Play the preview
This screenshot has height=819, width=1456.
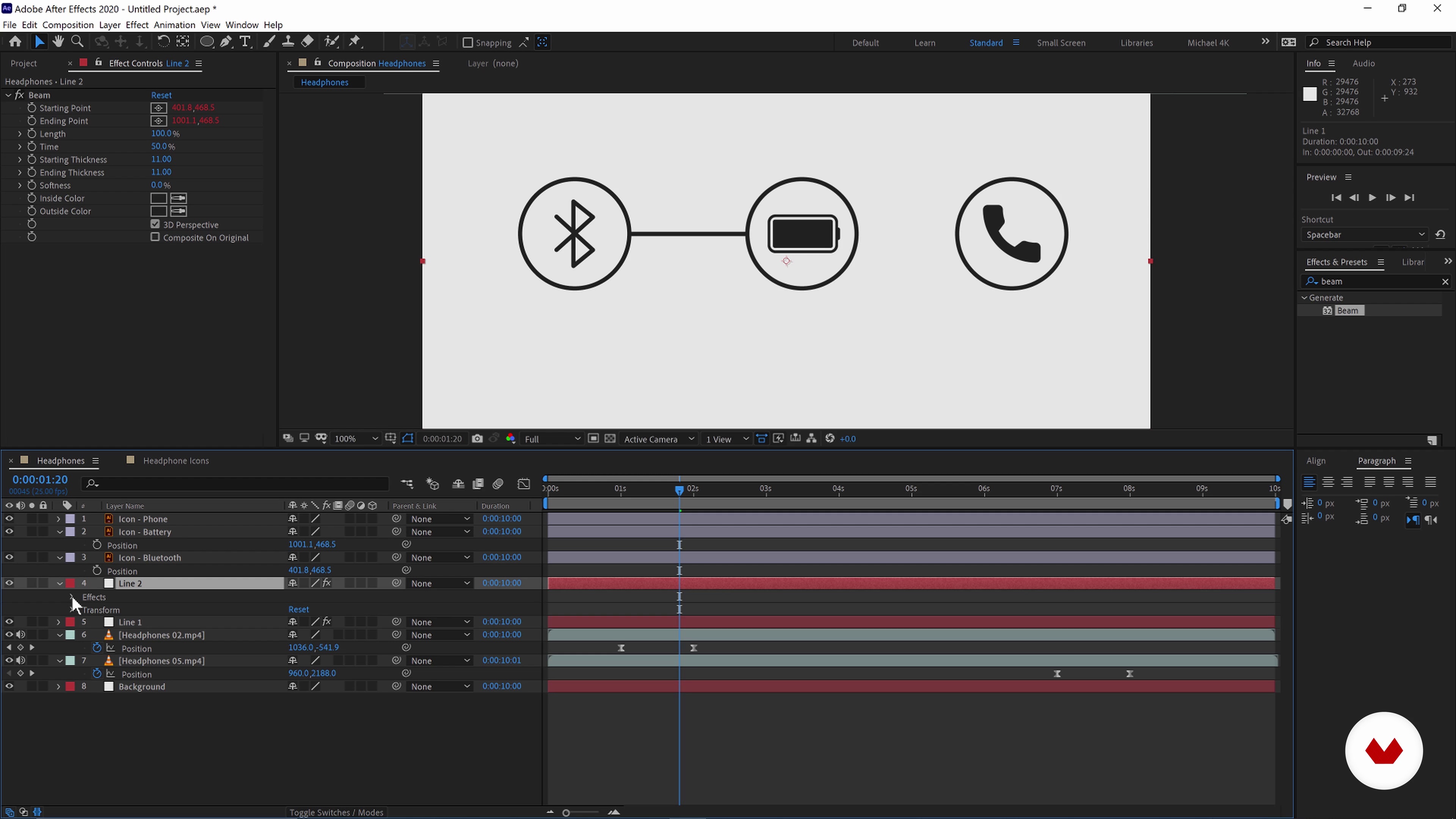tap(1372, 198)
